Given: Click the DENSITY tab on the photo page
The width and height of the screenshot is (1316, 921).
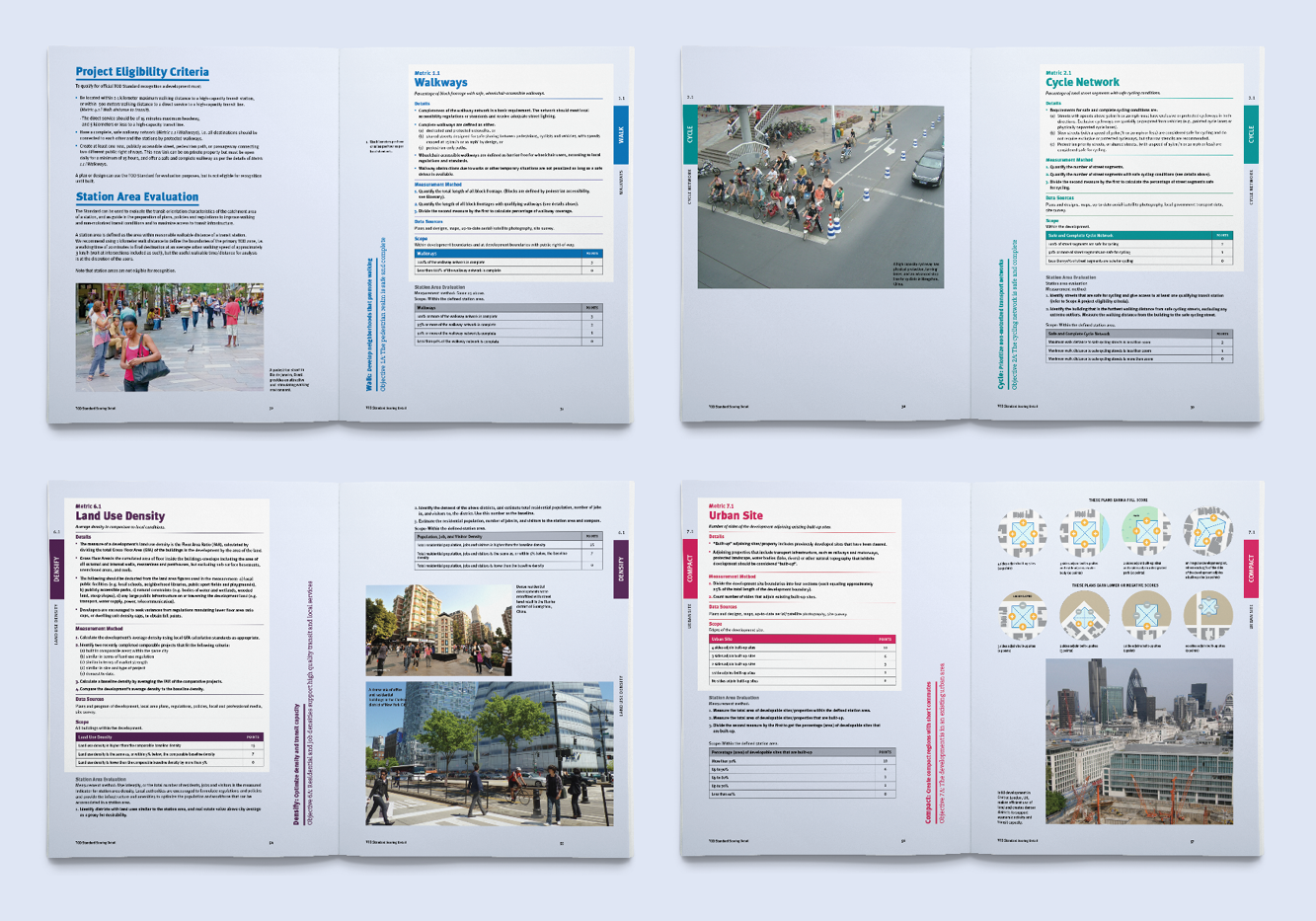Looking at the screenshot, I should pos(622,570).
